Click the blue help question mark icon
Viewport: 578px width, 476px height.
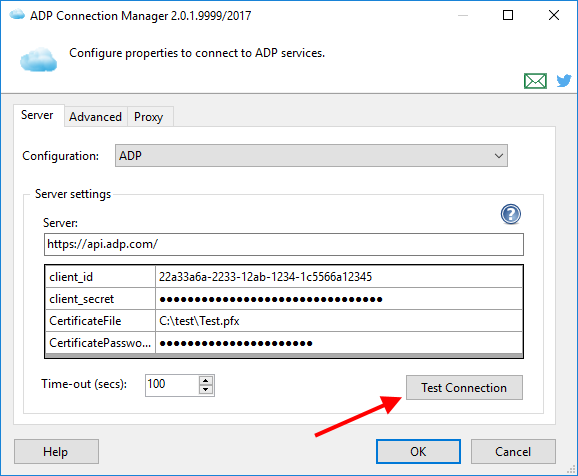511,214
